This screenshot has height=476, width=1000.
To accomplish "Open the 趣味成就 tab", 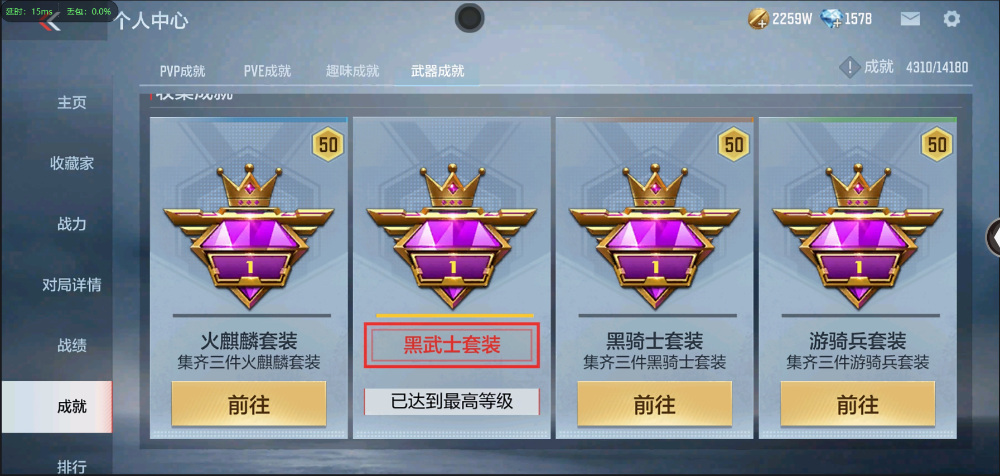I will 353,71.
